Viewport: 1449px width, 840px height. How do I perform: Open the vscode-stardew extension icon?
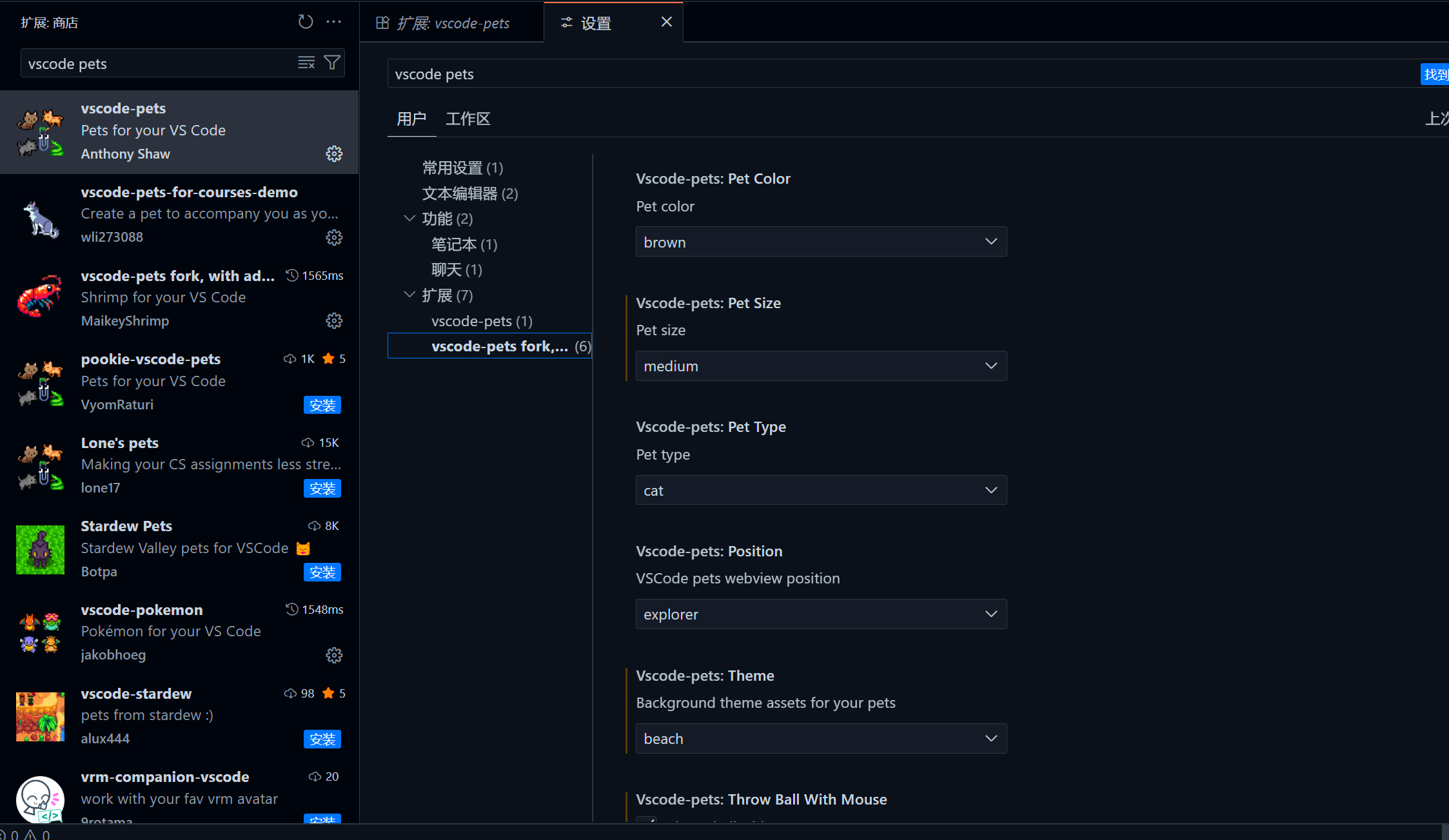(40, 717)
